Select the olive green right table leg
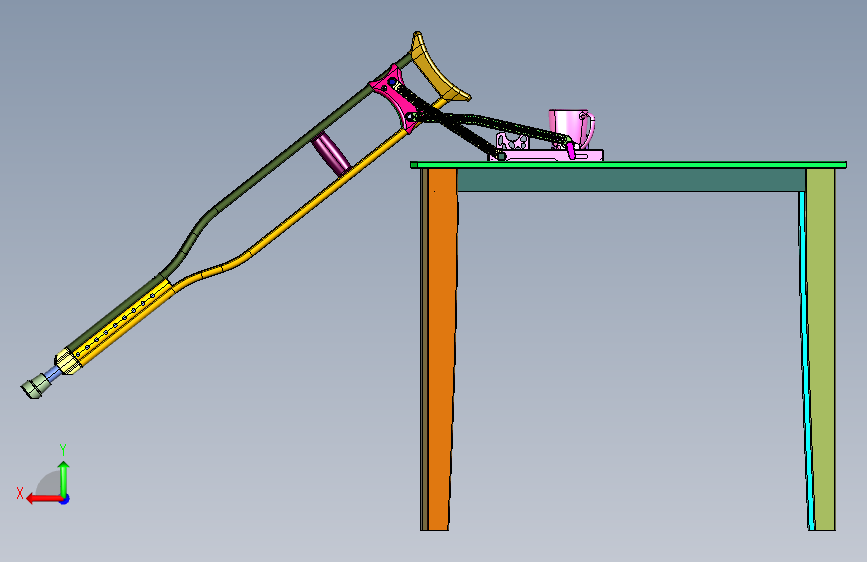867x562 pixels. [x=821, y=348]
